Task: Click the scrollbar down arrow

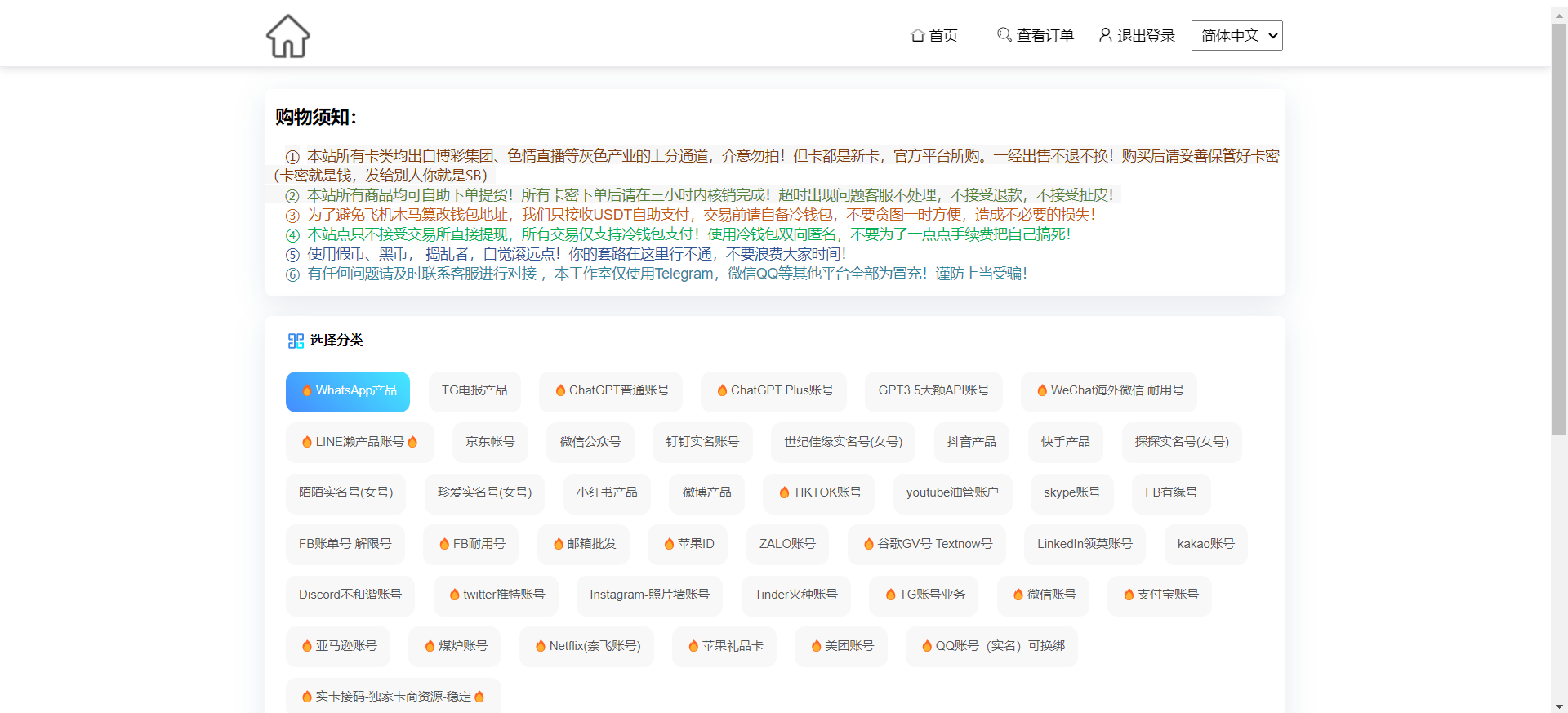Action: tap(1559, 706)
